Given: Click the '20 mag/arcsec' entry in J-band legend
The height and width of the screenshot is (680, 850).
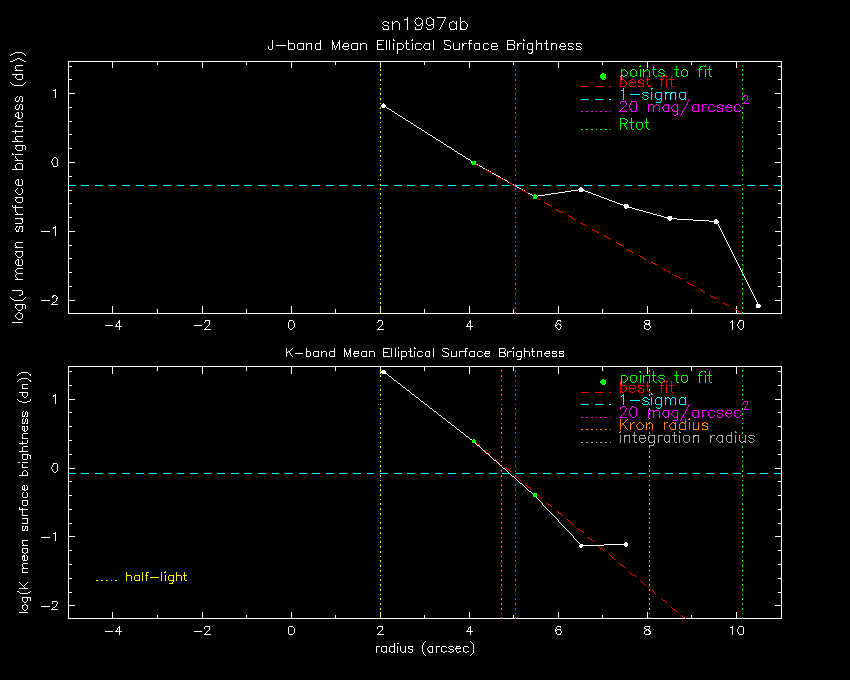Looking at the screenshot, I should 680,107.
